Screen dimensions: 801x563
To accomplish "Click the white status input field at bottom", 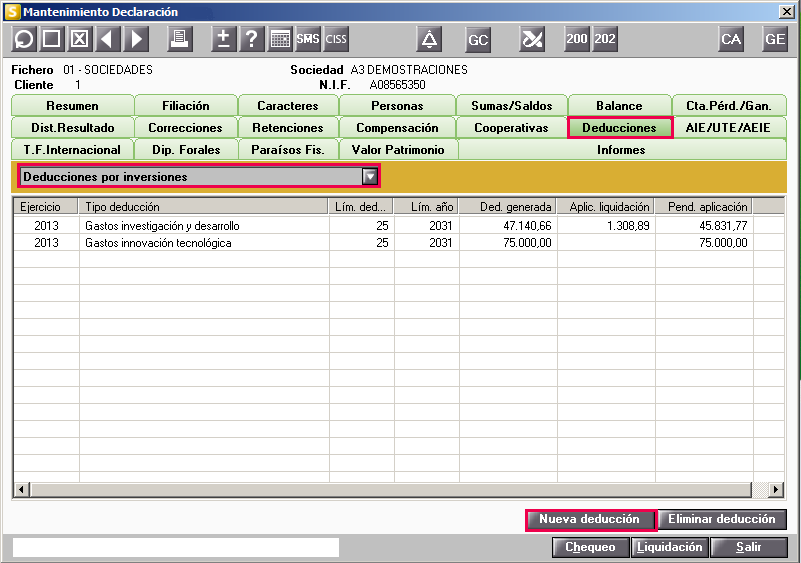I will click(x=176, y=547).
